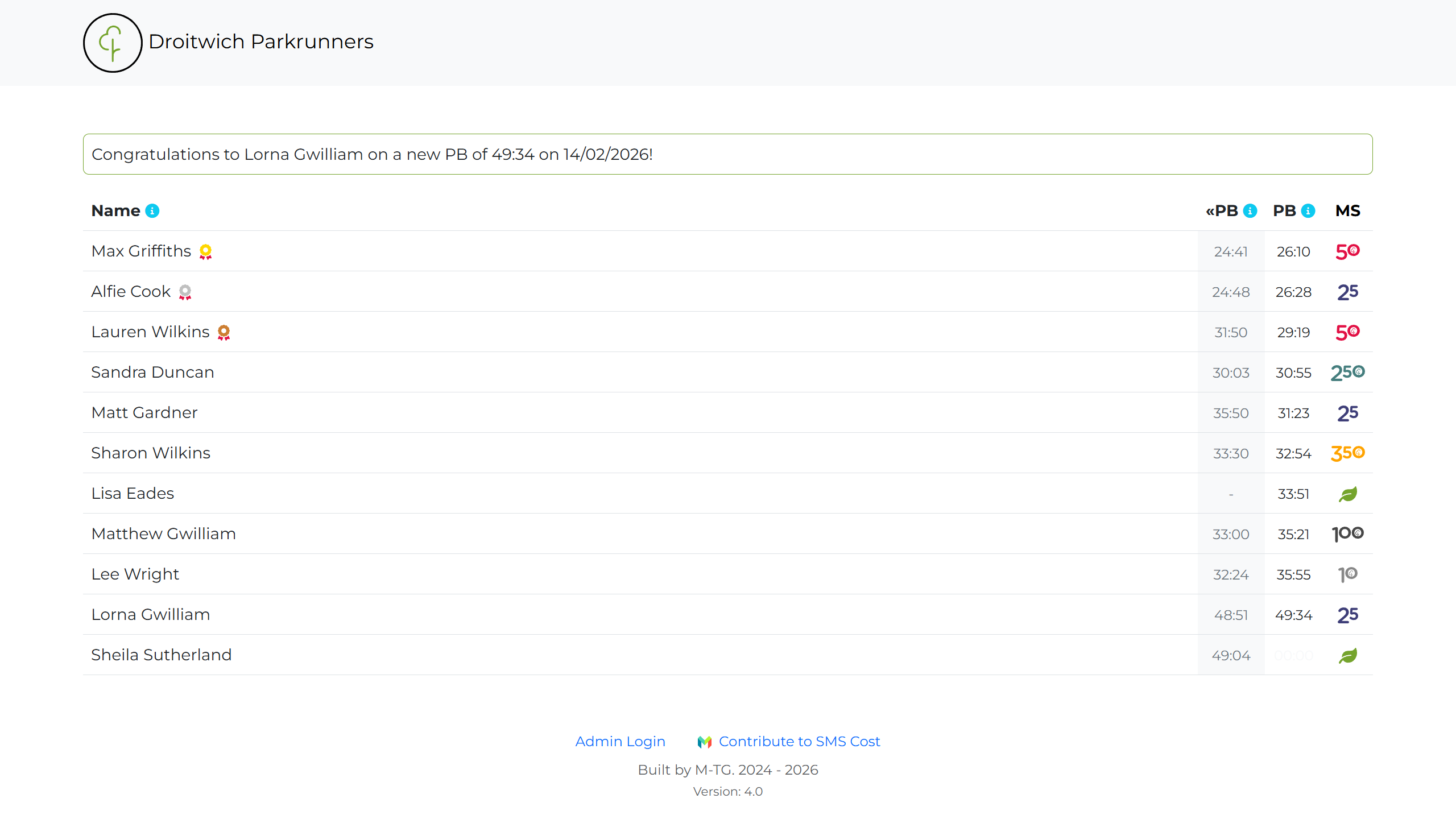Click the Droitwich Parkrunners tree logo

[x=112, y=43]
